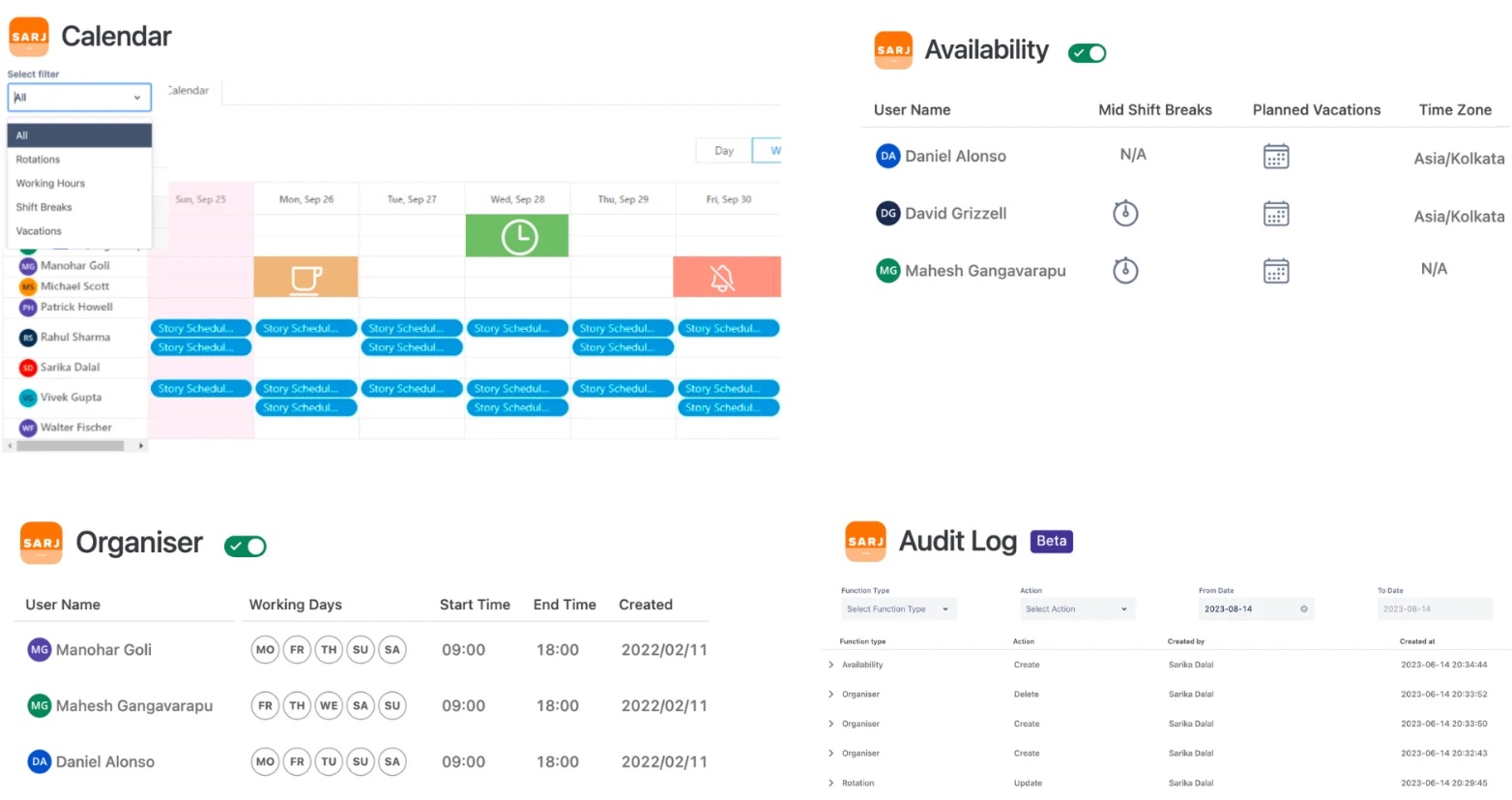Open the Select Action dropdown
1512x800 pixels.
pos(1077,609)
